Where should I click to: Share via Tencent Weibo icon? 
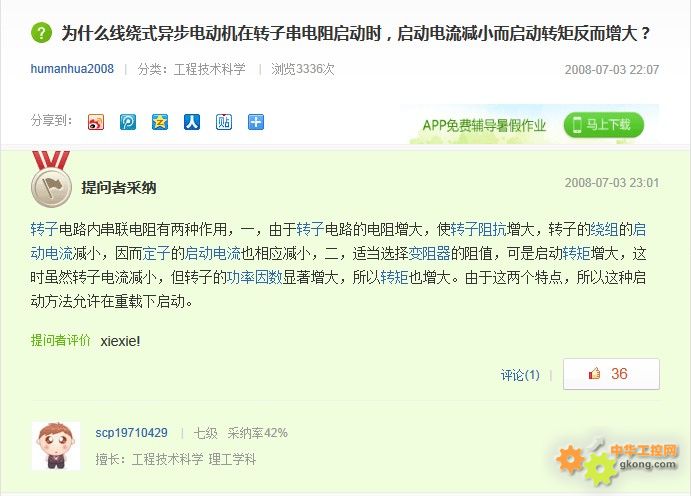[128, 122]
